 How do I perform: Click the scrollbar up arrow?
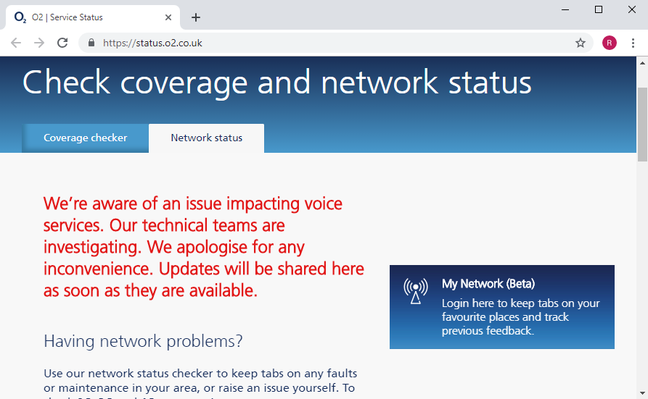click(x=642, y=63)
